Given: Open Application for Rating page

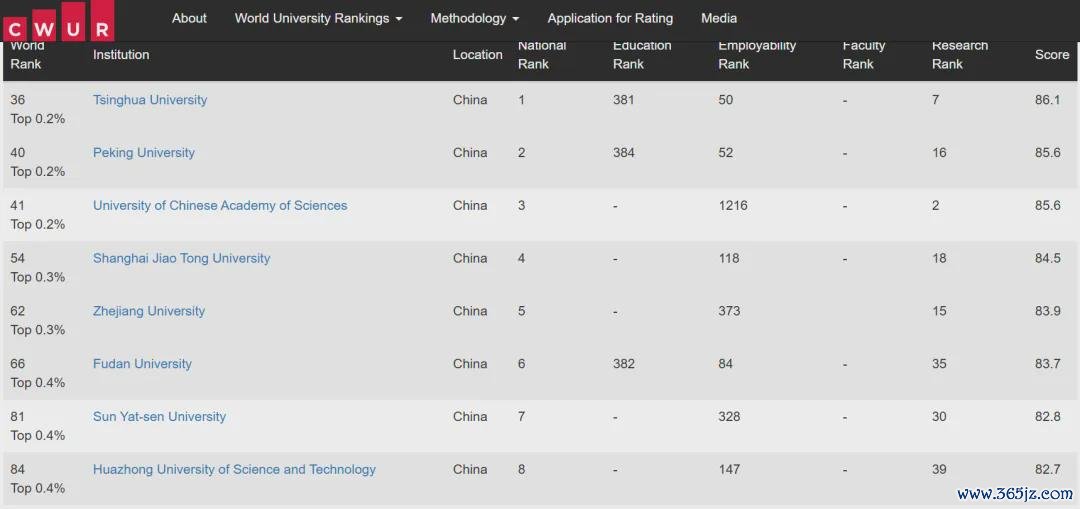Looking at the screenshot, I should [610, 19].
